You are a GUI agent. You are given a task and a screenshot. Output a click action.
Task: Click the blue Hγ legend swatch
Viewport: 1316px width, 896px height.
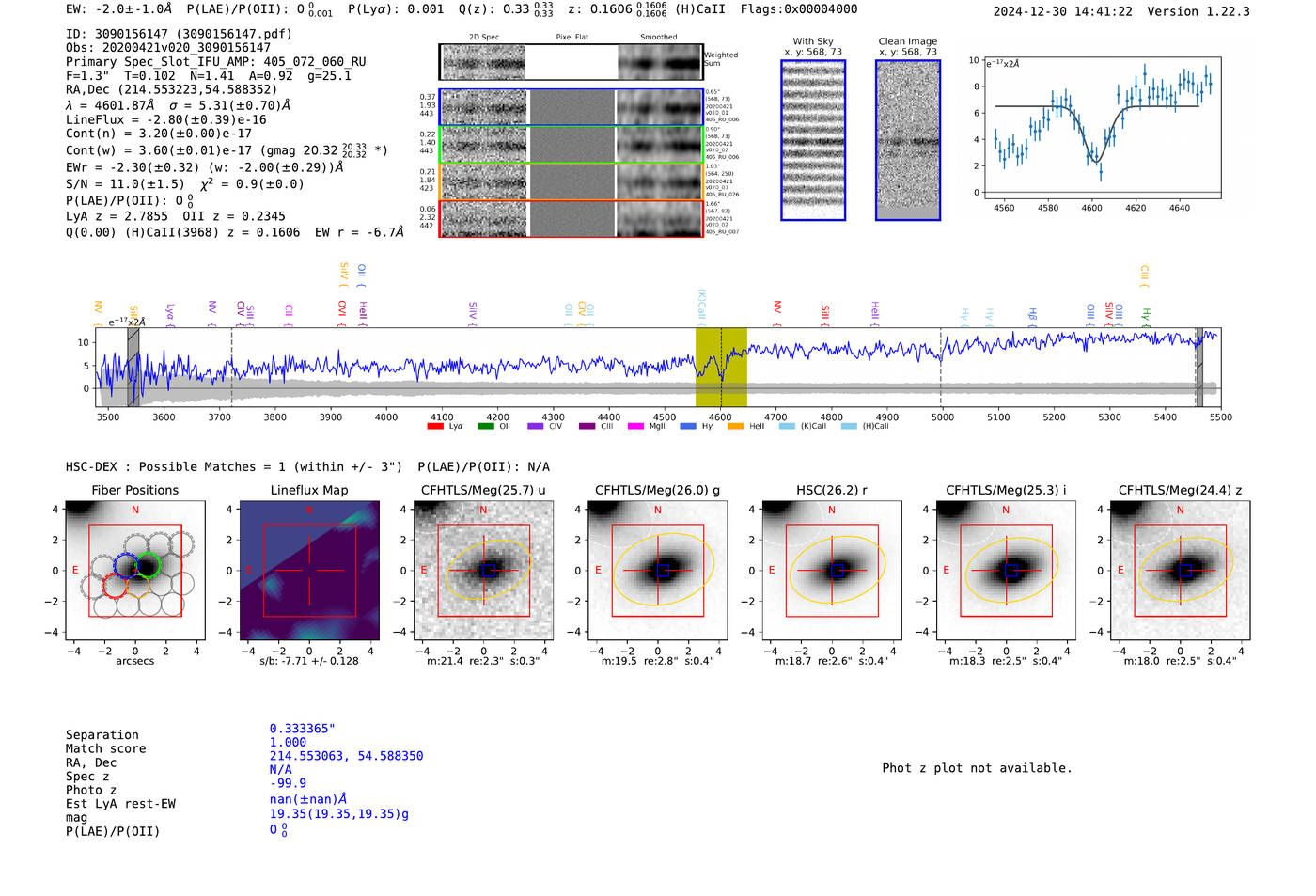(688, 426)
